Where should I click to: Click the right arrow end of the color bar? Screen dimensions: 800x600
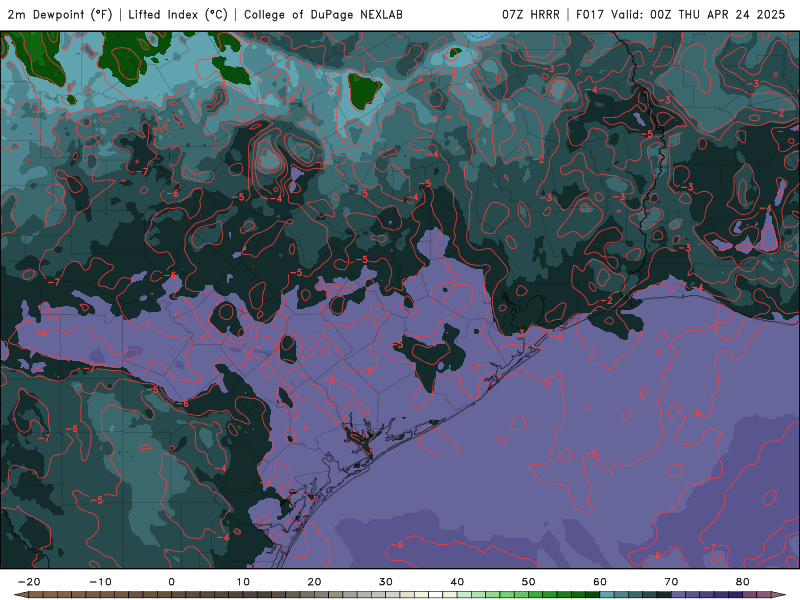pos(779,595)
